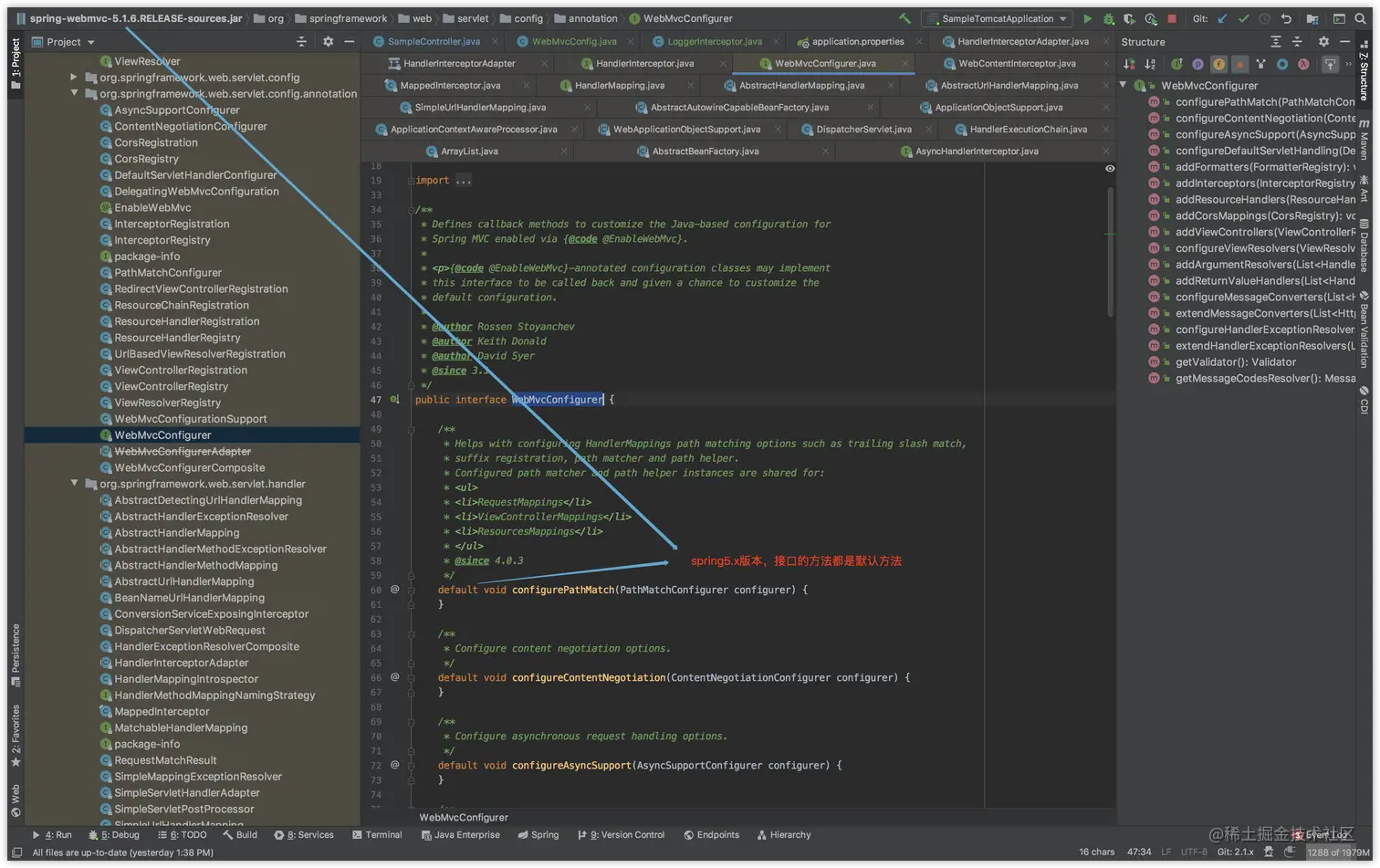
Task: Toggle Show Fields filter in Structure
Action: pyautogui.click(x=1218, y=64)
